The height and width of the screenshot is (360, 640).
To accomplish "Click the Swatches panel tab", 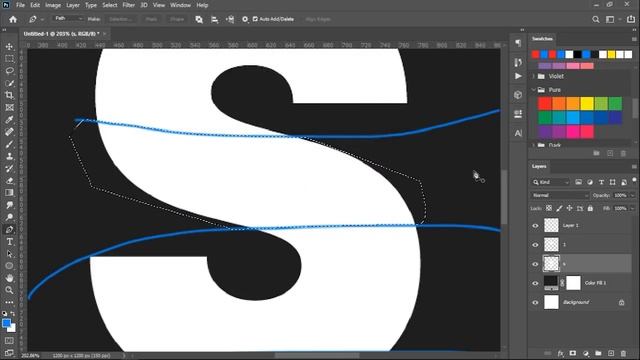I will point(542,39).
